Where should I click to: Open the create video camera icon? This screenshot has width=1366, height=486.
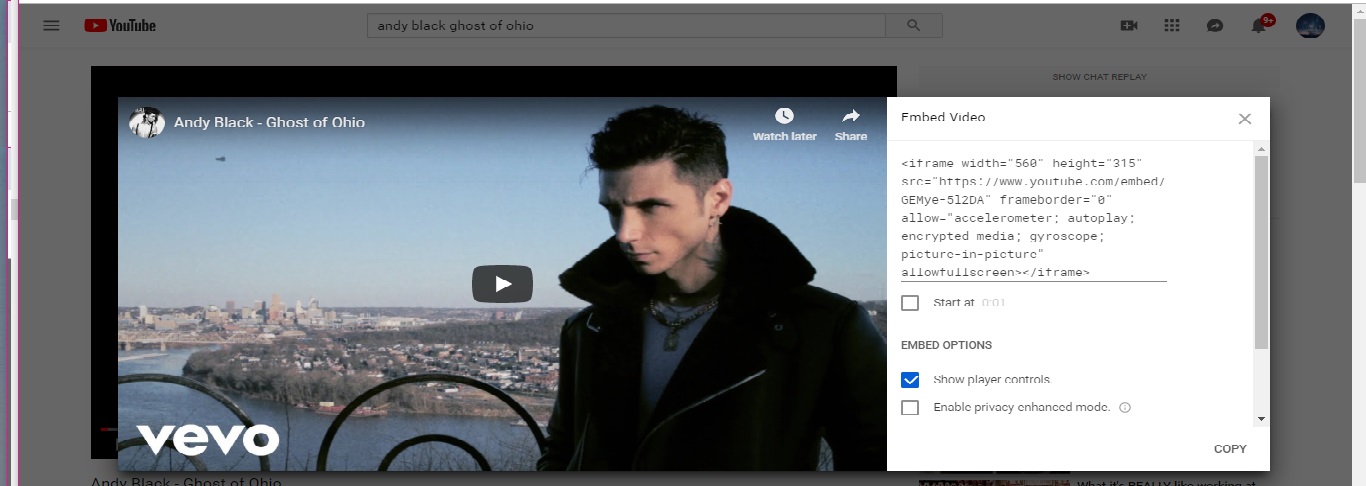[x=1129, y=25]
